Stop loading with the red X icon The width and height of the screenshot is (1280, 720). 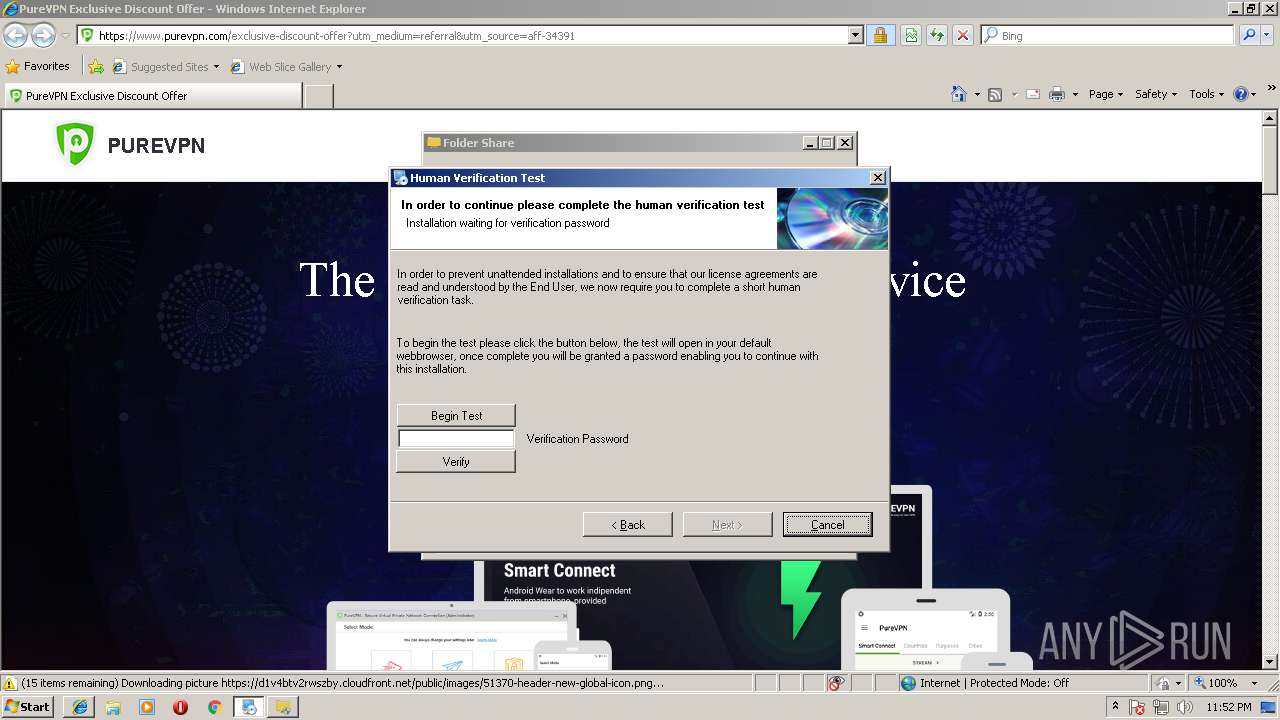coord(962,35)
